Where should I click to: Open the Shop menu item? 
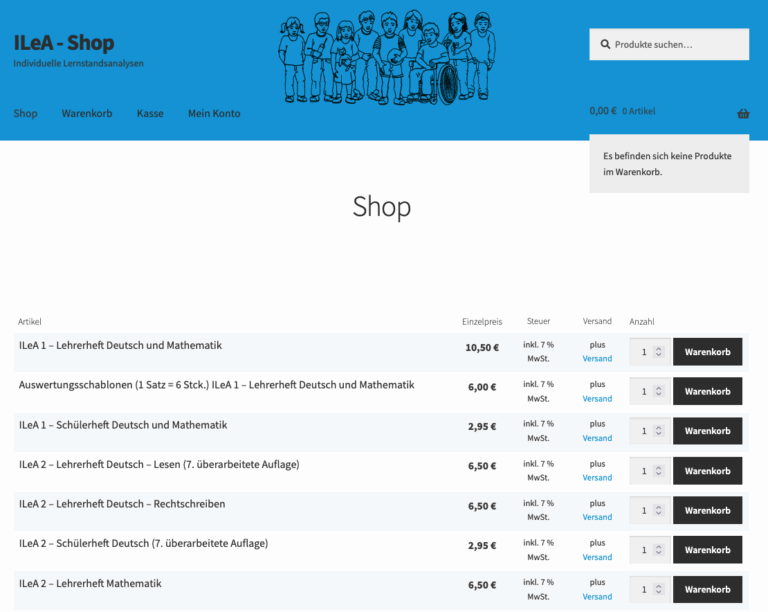pos(25,114)
